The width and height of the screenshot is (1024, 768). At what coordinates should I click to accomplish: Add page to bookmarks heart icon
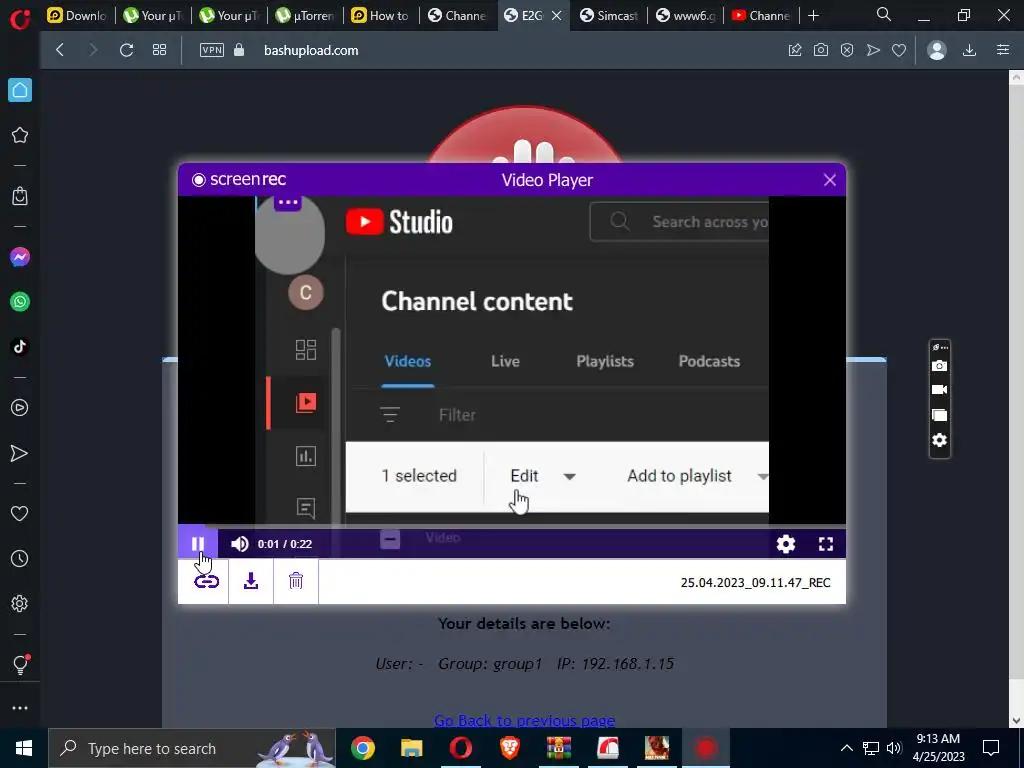pyautogui.click(x=899, y=50)
